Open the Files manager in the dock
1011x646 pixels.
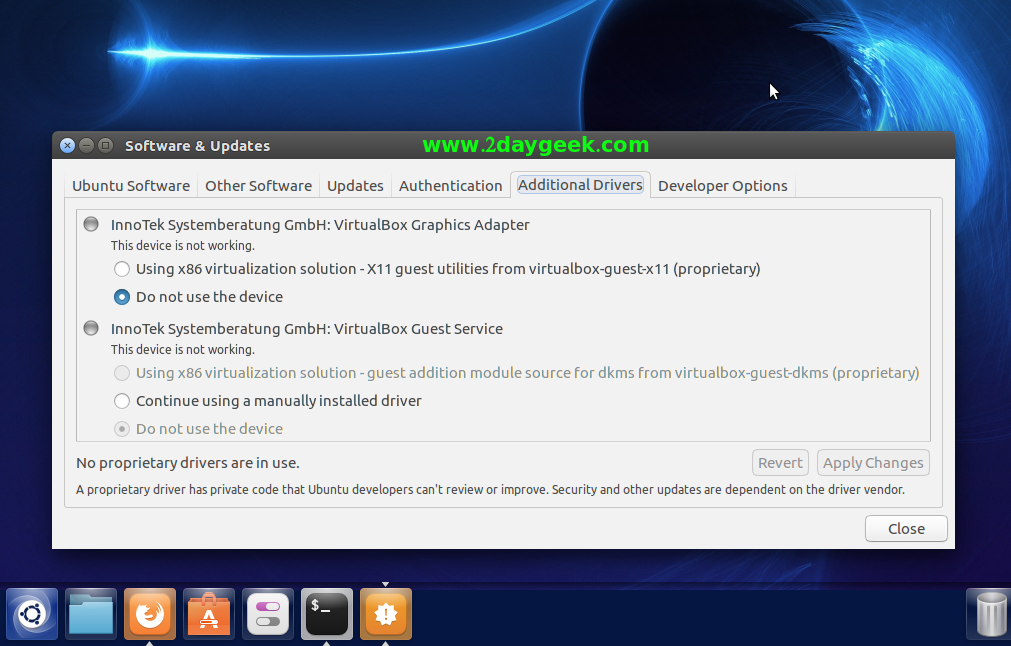pyautogui.click(x=91, y=614)
